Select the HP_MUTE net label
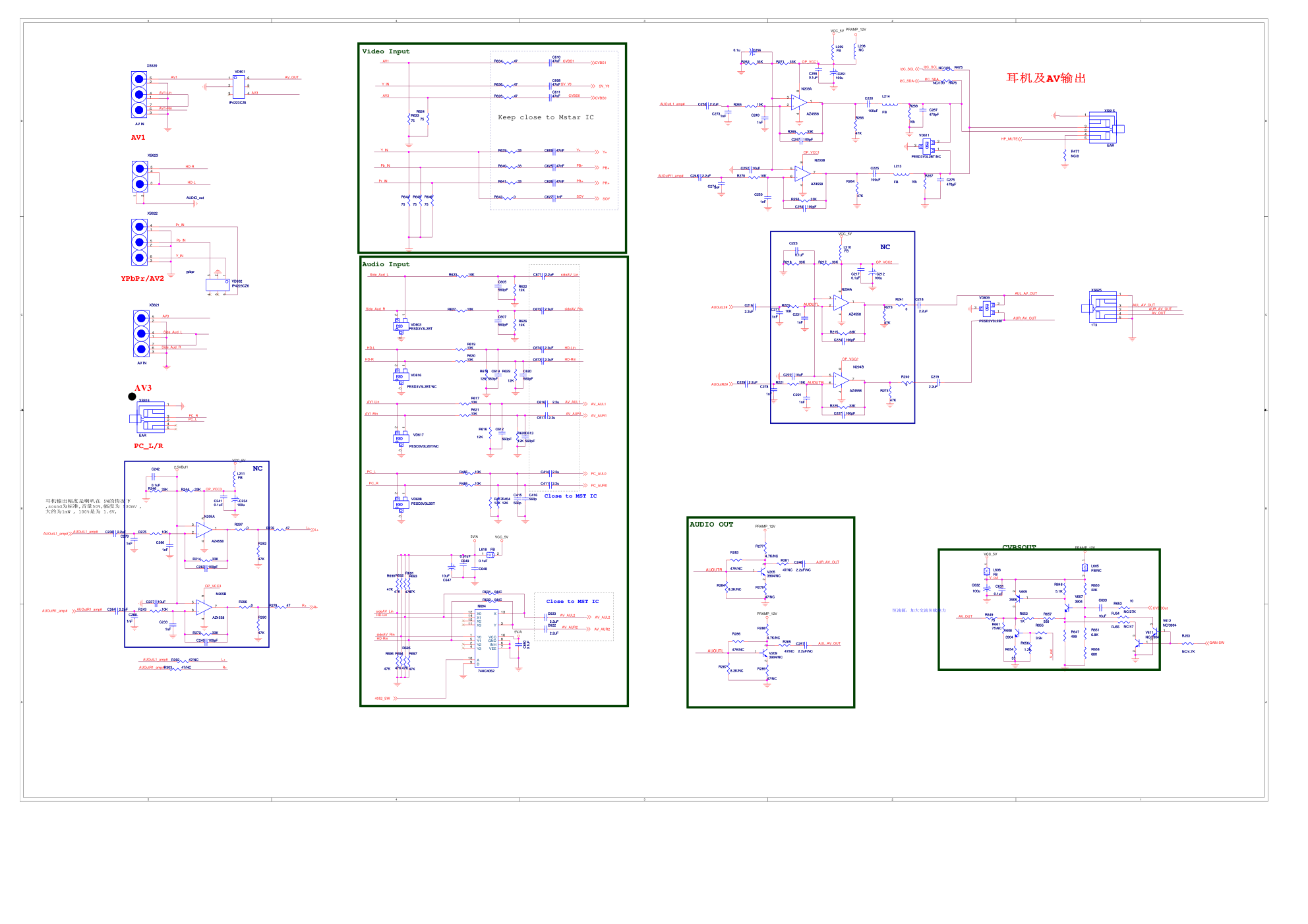This screenshot has width=1308, height=924. (1009, 139)
